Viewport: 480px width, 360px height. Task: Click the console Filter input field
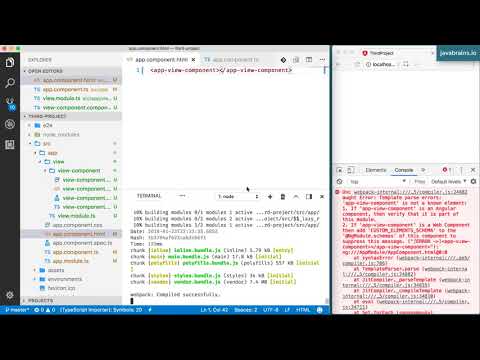click(420, 182)
